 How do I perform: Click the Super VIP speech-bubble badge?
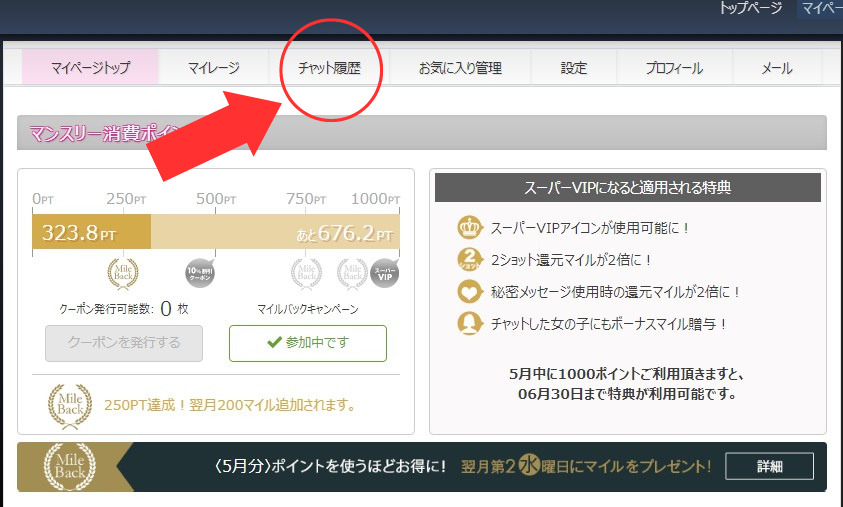[384, 271]
